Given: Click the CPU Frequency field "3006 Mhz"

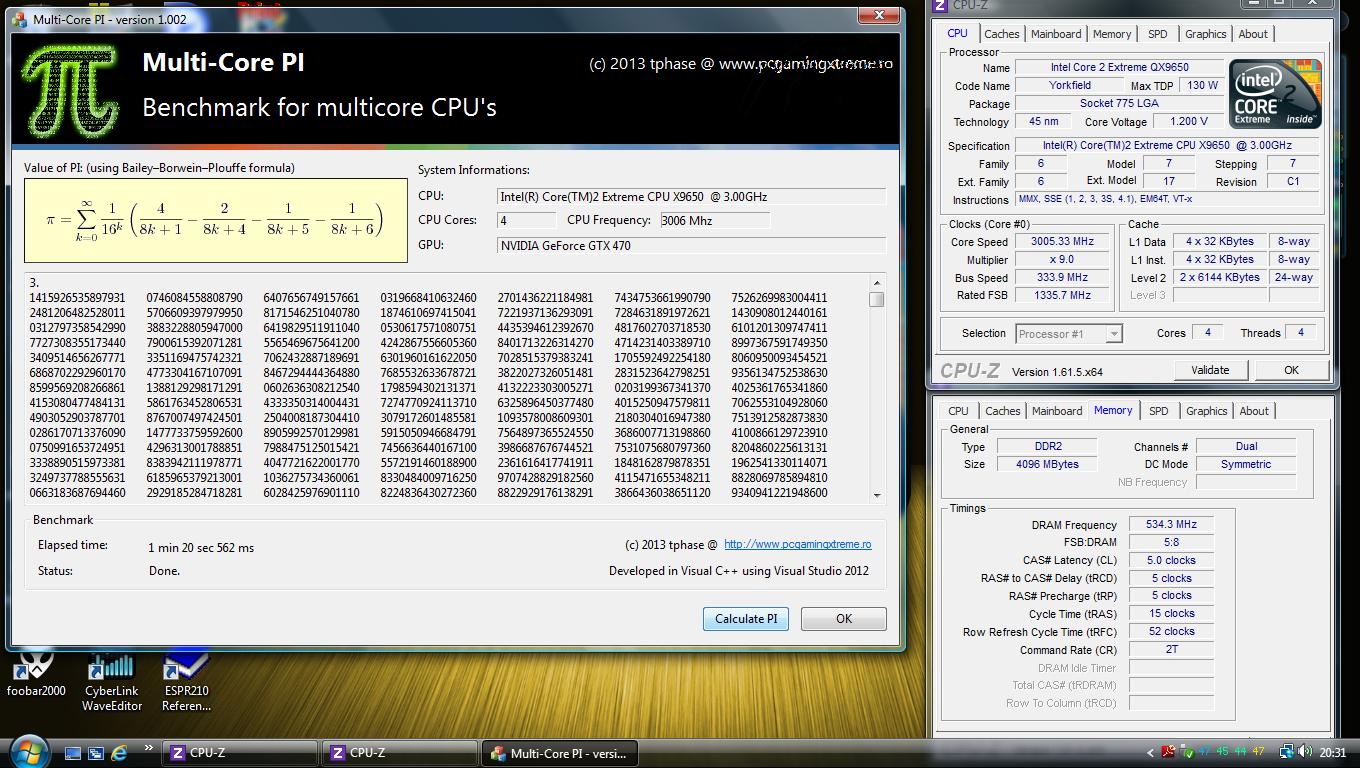Looking at the screenshot, I should 714,221.
